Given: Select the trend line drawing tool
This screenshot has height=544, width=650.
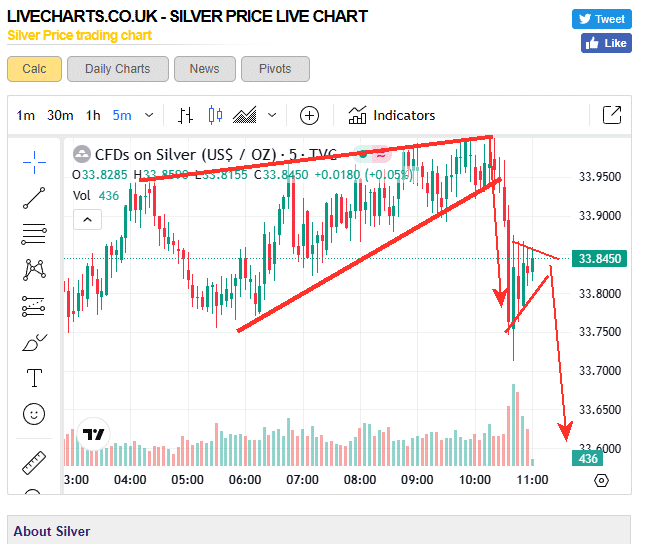Looking at the screenshot, I should pyautogui.click(x=35, y=197).
